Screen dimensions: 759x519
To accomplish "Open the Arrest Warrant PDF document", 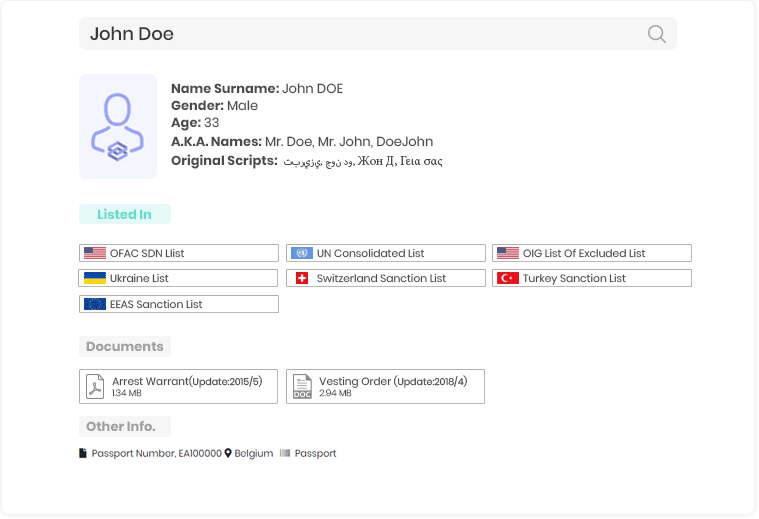I will point(178,386).
